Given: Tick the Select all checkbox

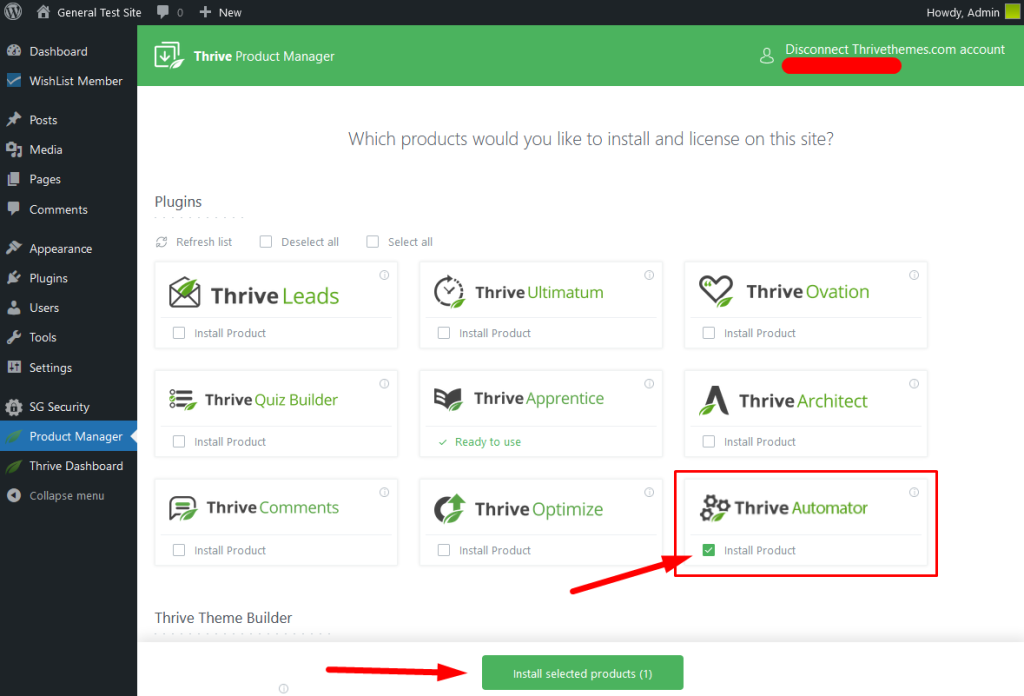Looking at the screenshot, I should (372, 242).
